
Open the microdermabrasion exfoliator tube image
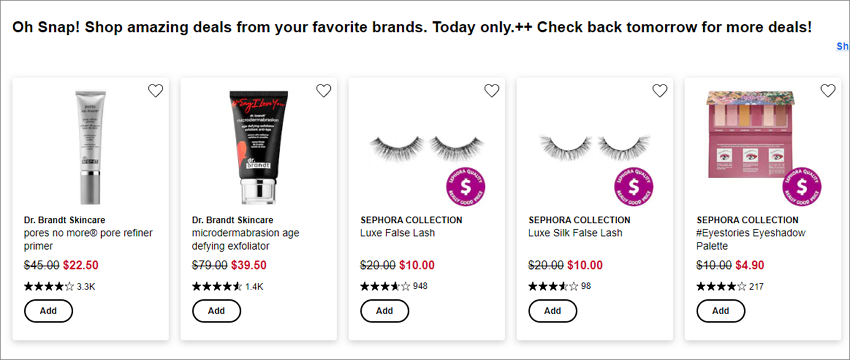[259, 147]
